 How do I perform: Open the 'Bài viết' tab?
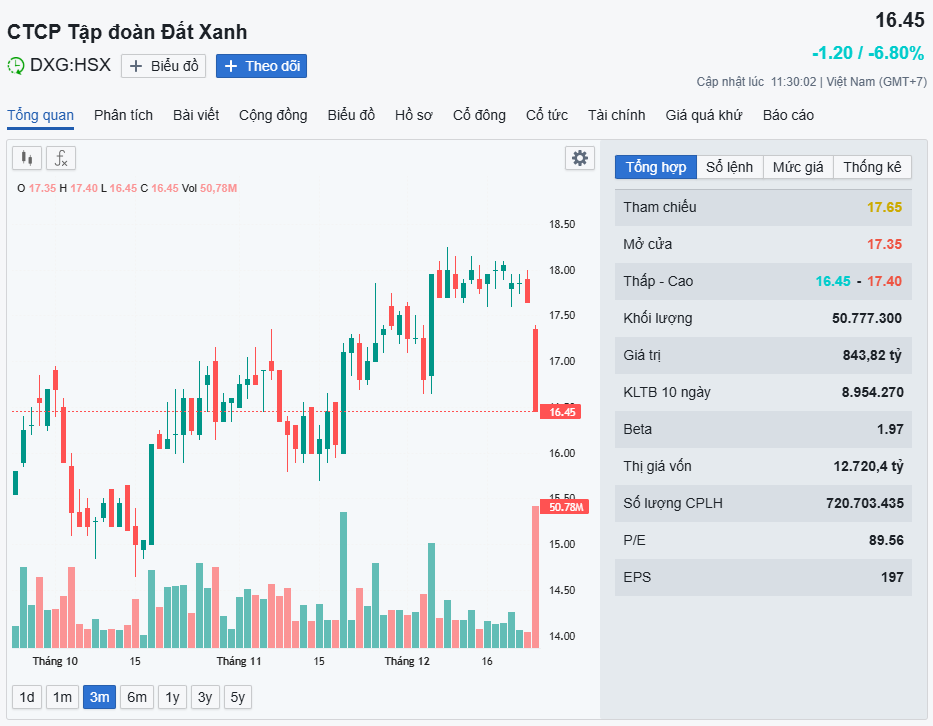pos(196,115)
